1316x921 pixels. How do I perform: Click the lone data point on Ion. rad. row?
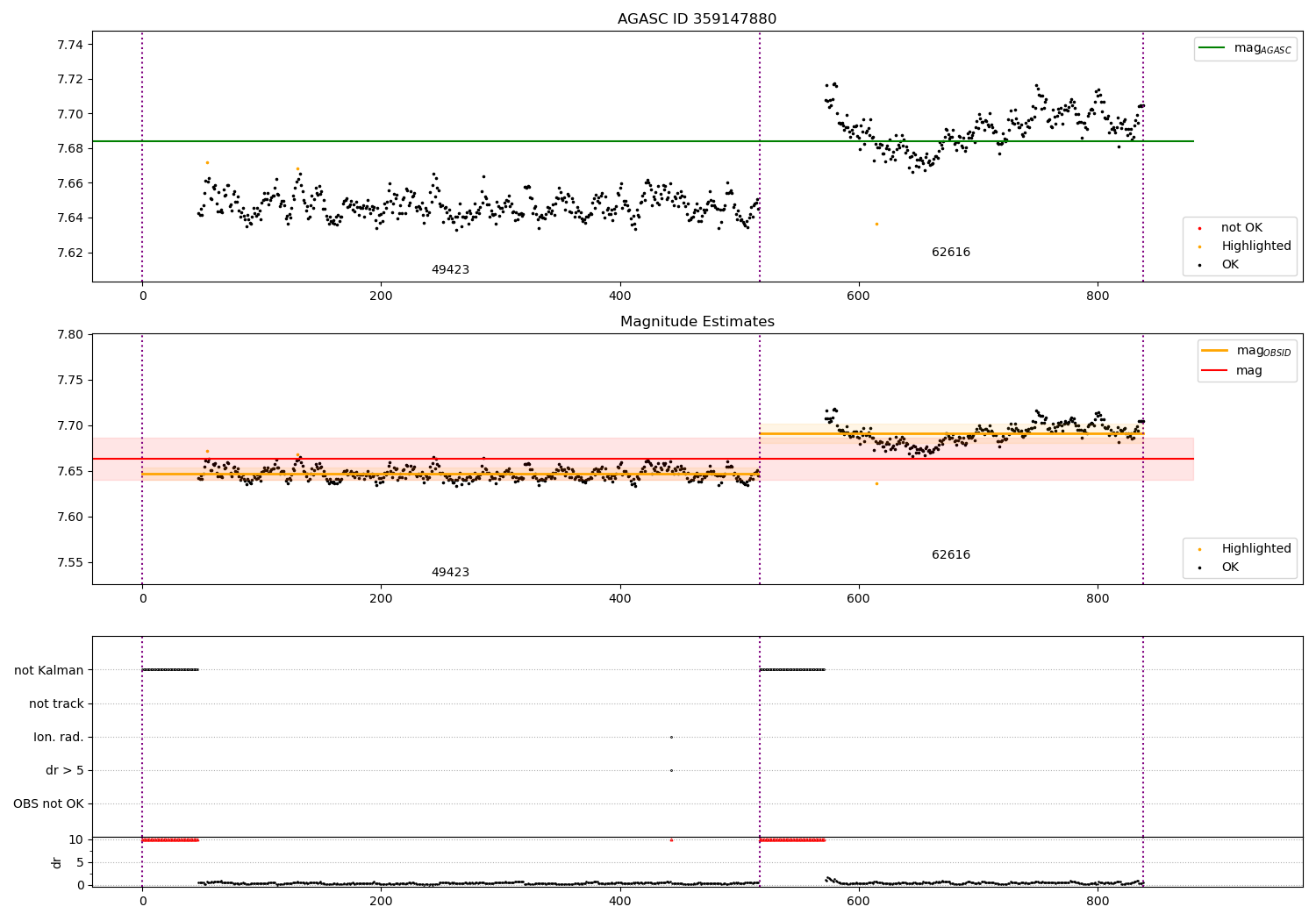click(671, 737)
